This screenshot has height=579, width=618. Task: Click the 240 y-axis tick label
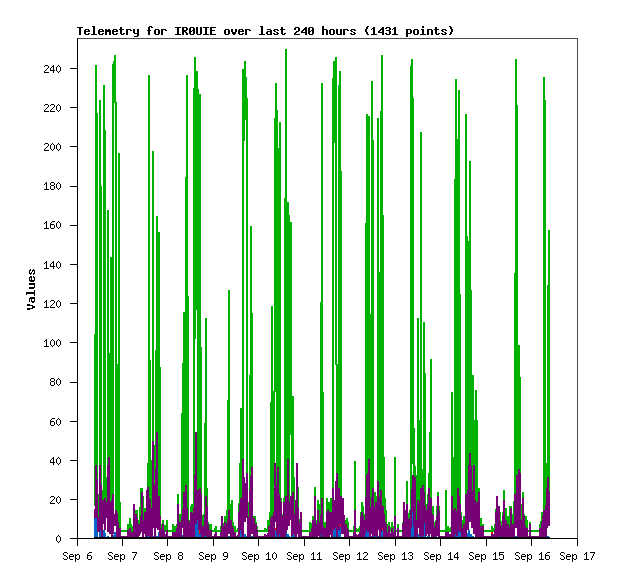click(x=52, y=69)
